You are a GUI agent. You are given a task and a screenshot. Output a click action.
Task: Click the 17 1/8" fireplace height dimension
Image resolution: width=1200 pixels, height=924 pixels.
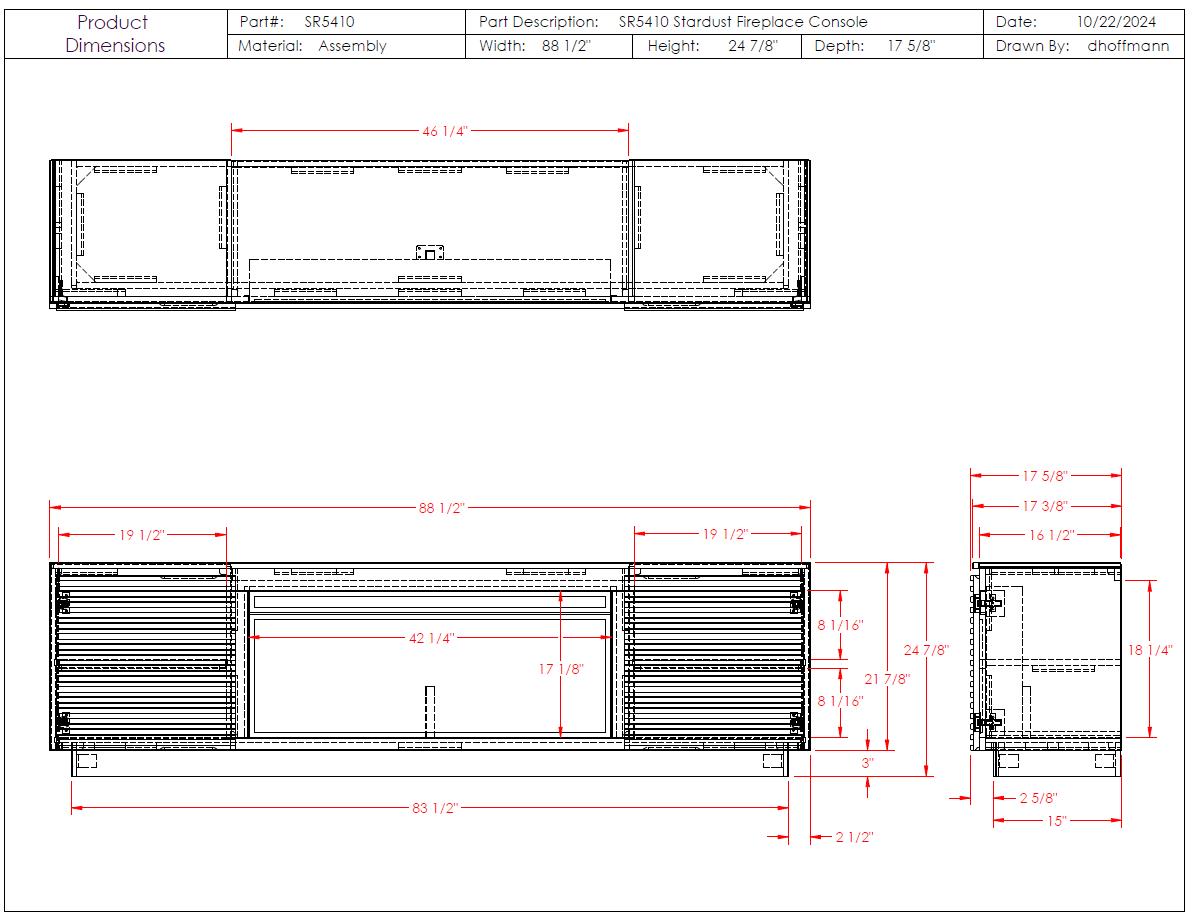[x=561, y=669]
